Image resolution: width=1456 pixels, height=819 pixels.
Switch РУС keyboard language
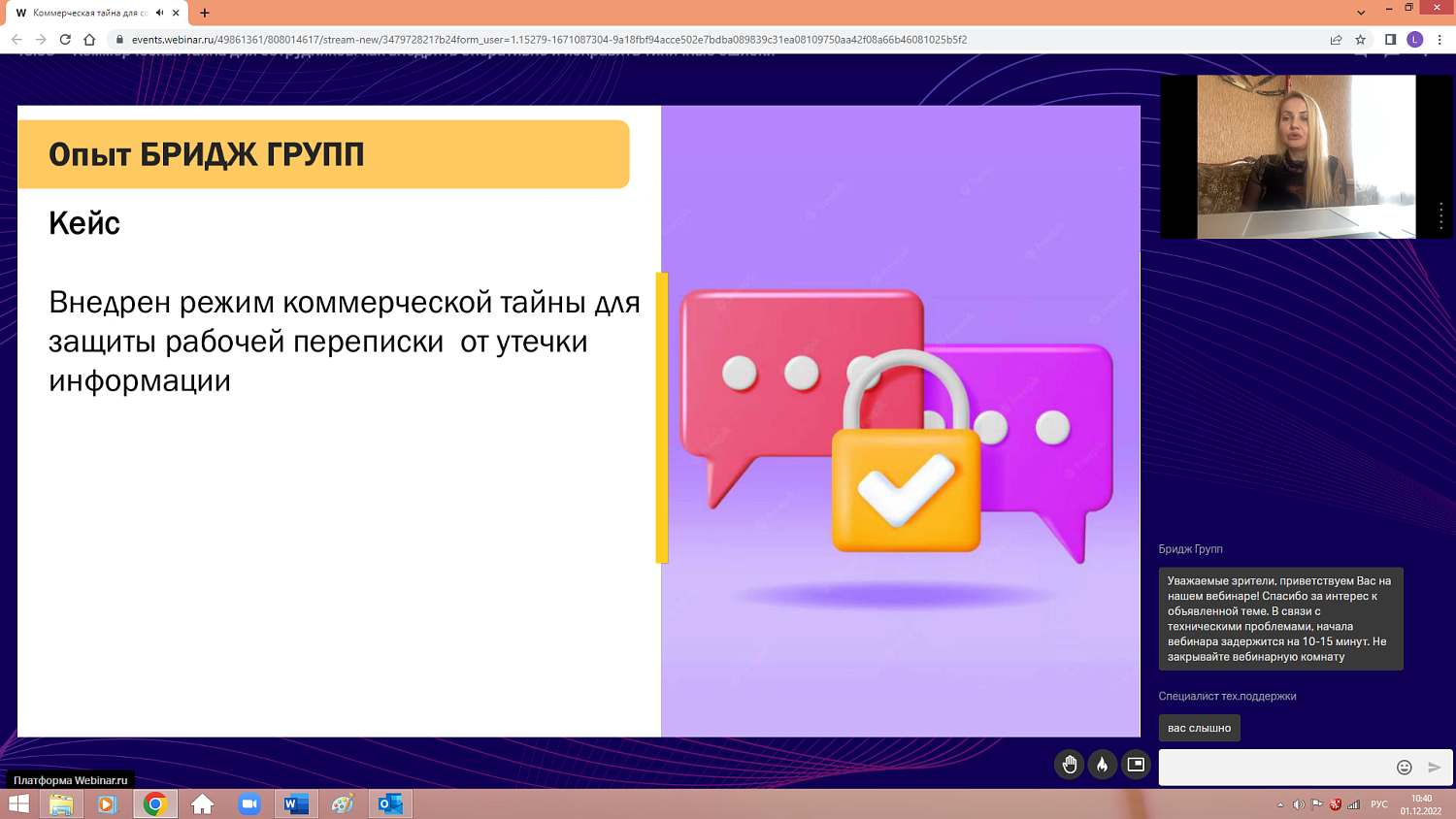pyautogui.click(x=1379, y=804)
